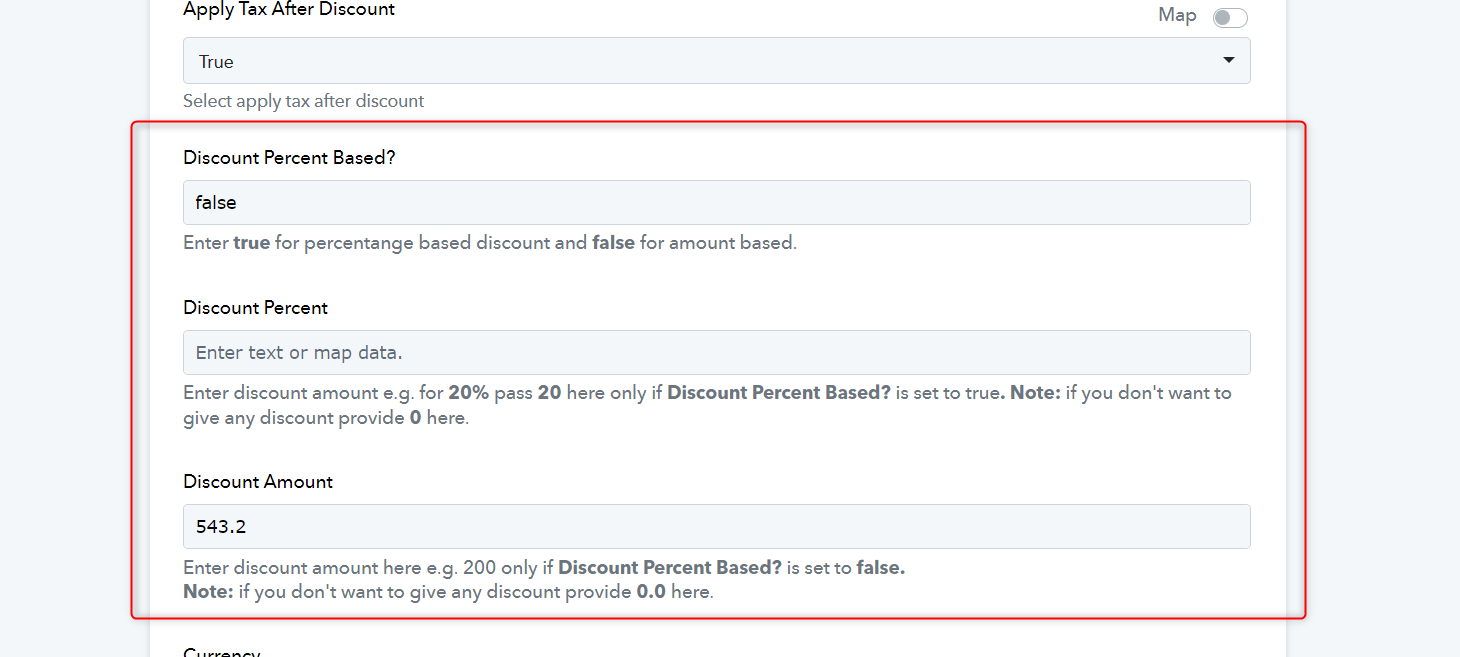Click bold '0.0' in Discount Amount hint
The height and width of the screenshot is (657, 1460).
click(651, 592)
